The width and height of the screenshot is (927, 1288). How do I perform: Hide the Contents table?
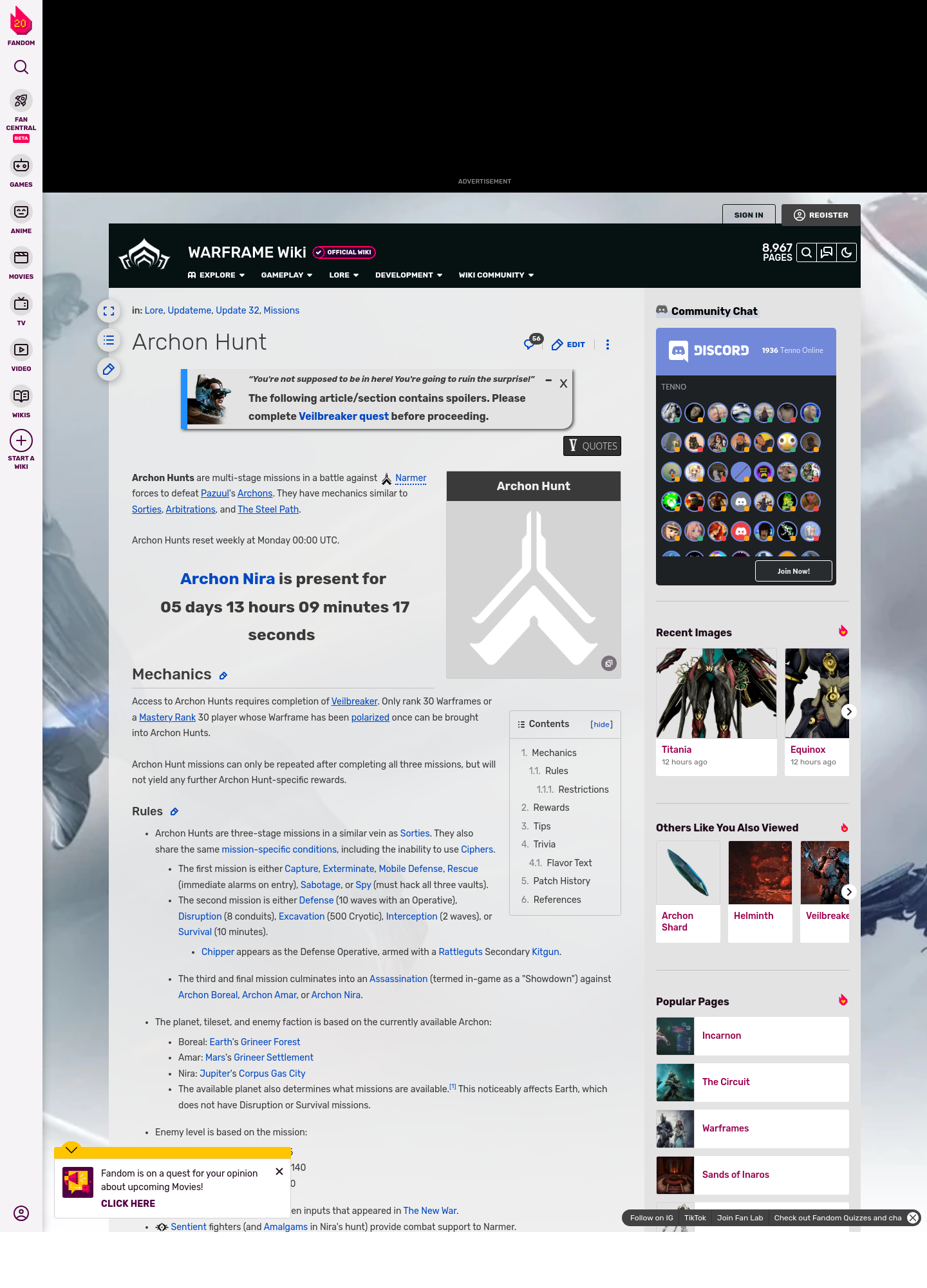602,724
